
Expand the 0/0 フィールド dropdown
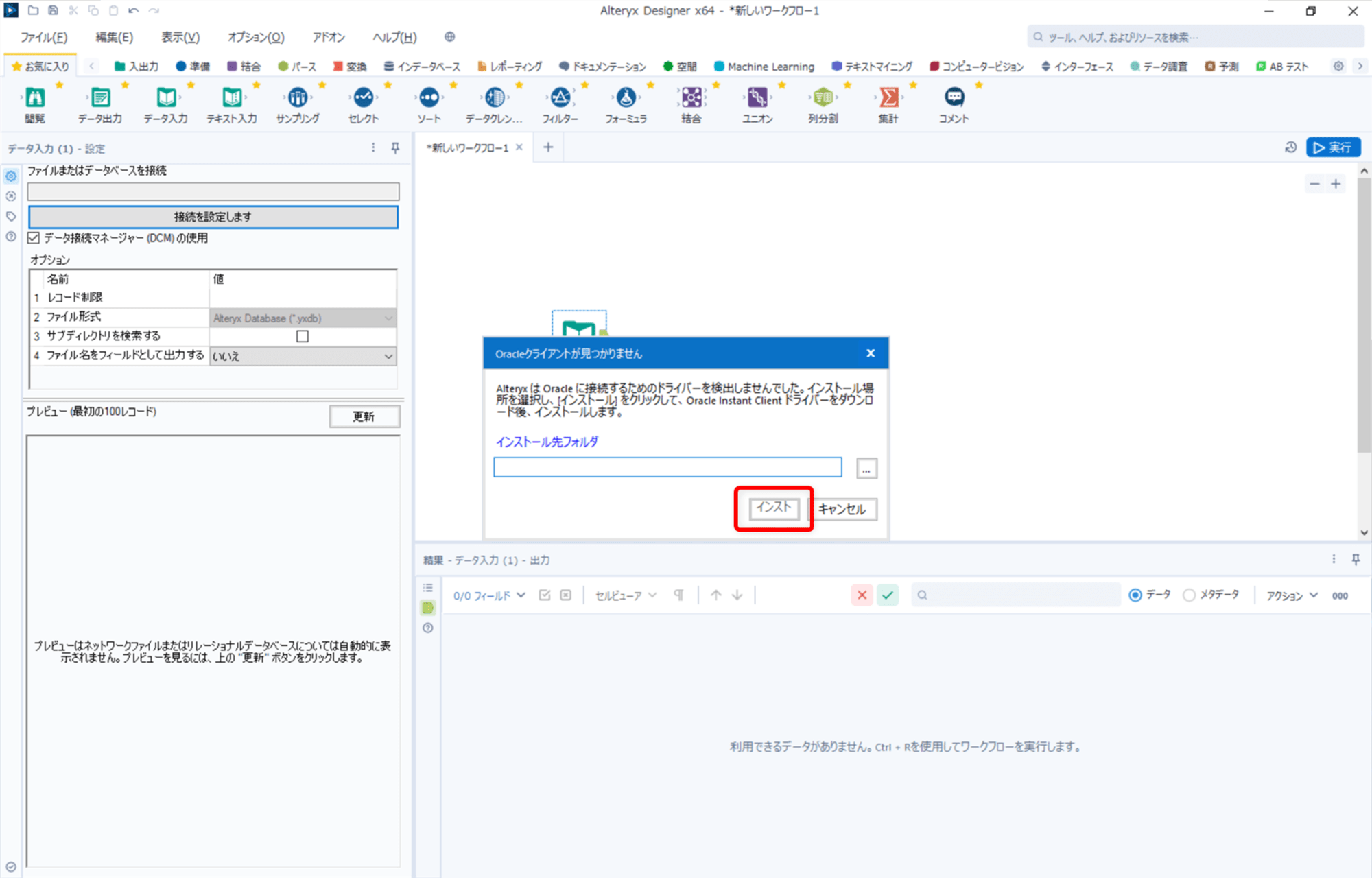[489, 595]
